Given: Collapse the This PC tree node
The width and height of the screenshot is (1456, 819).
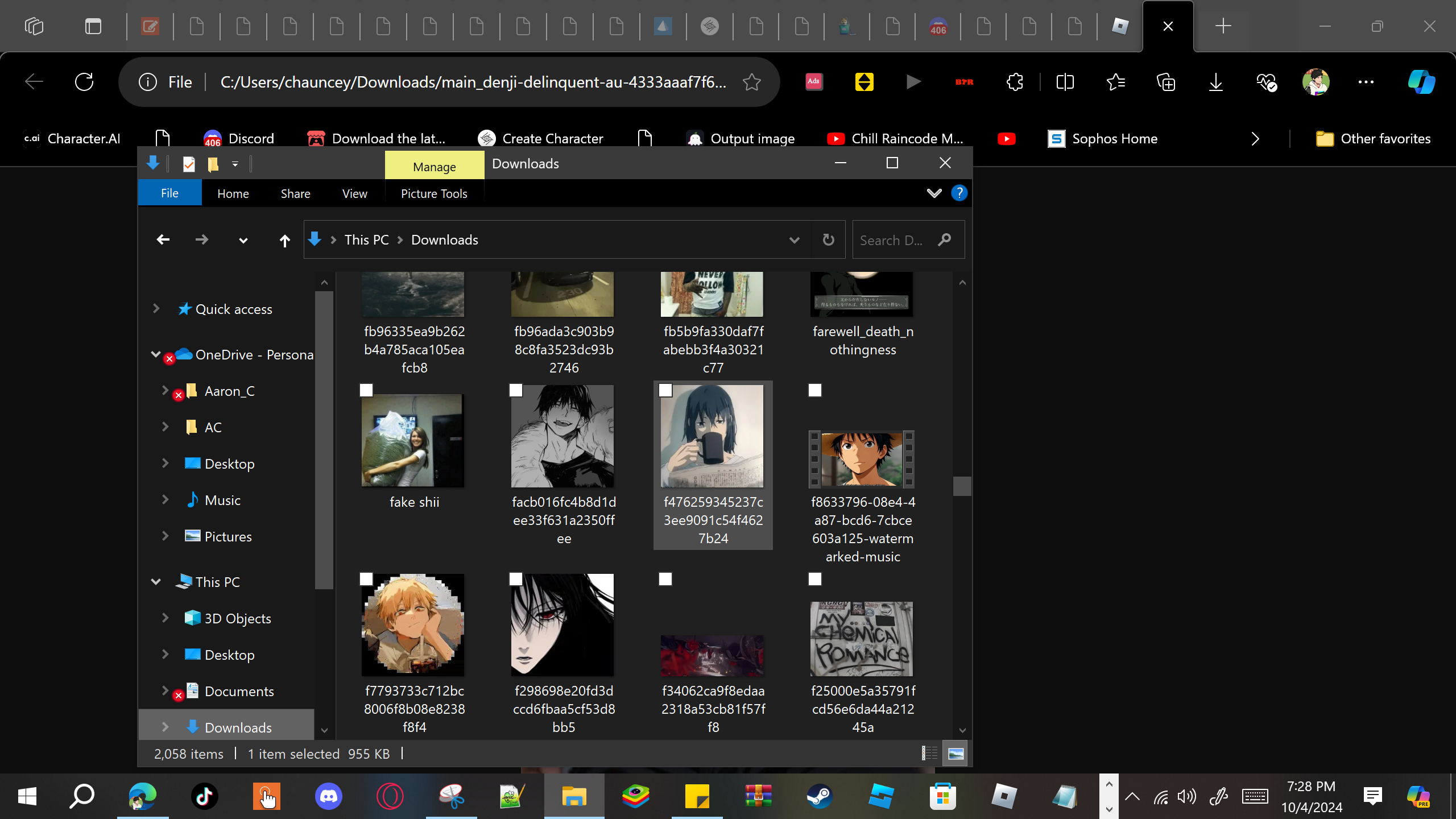Looking at the screenshot, I should coord(156,581).
